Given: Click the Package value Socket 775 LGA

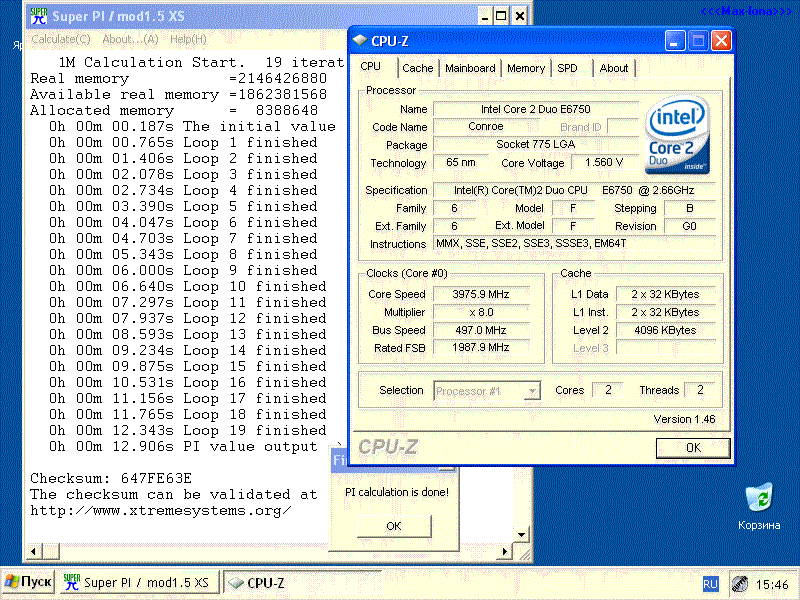Looking at the screenshot, I should (x=536, y=144).
